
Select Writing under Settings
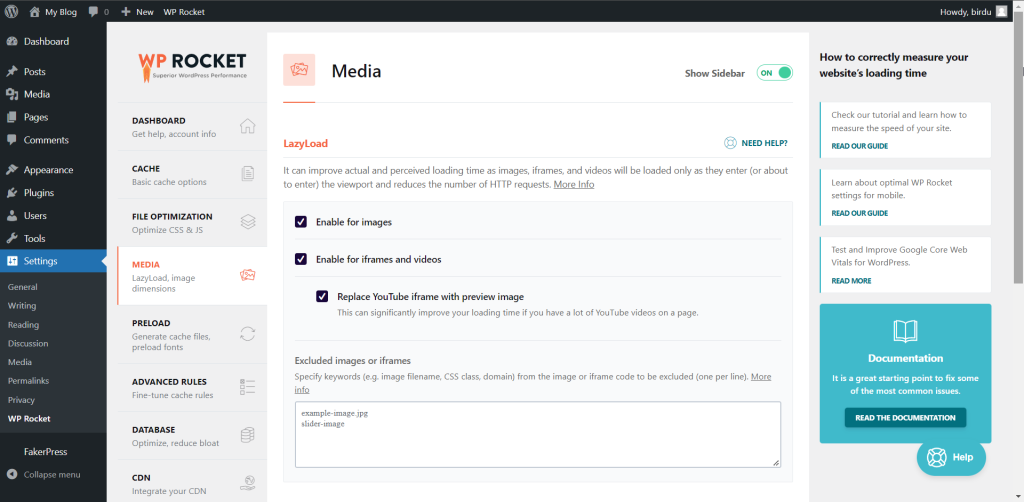pos(22,306)
